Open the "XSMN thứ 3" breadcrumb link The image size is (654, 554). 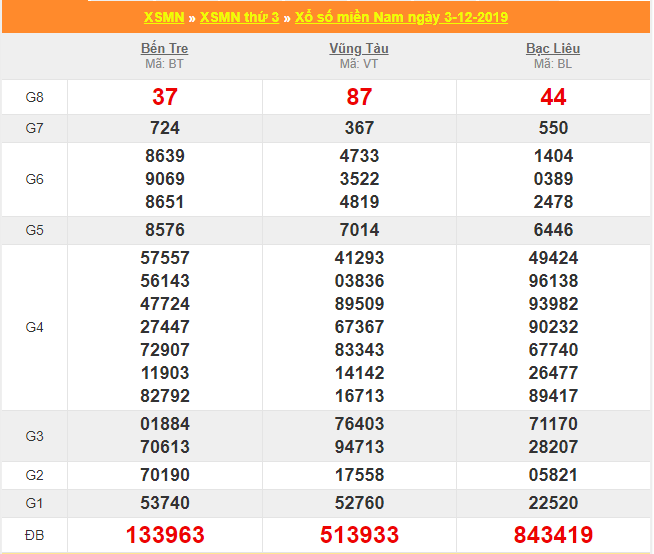coord(240,17)
